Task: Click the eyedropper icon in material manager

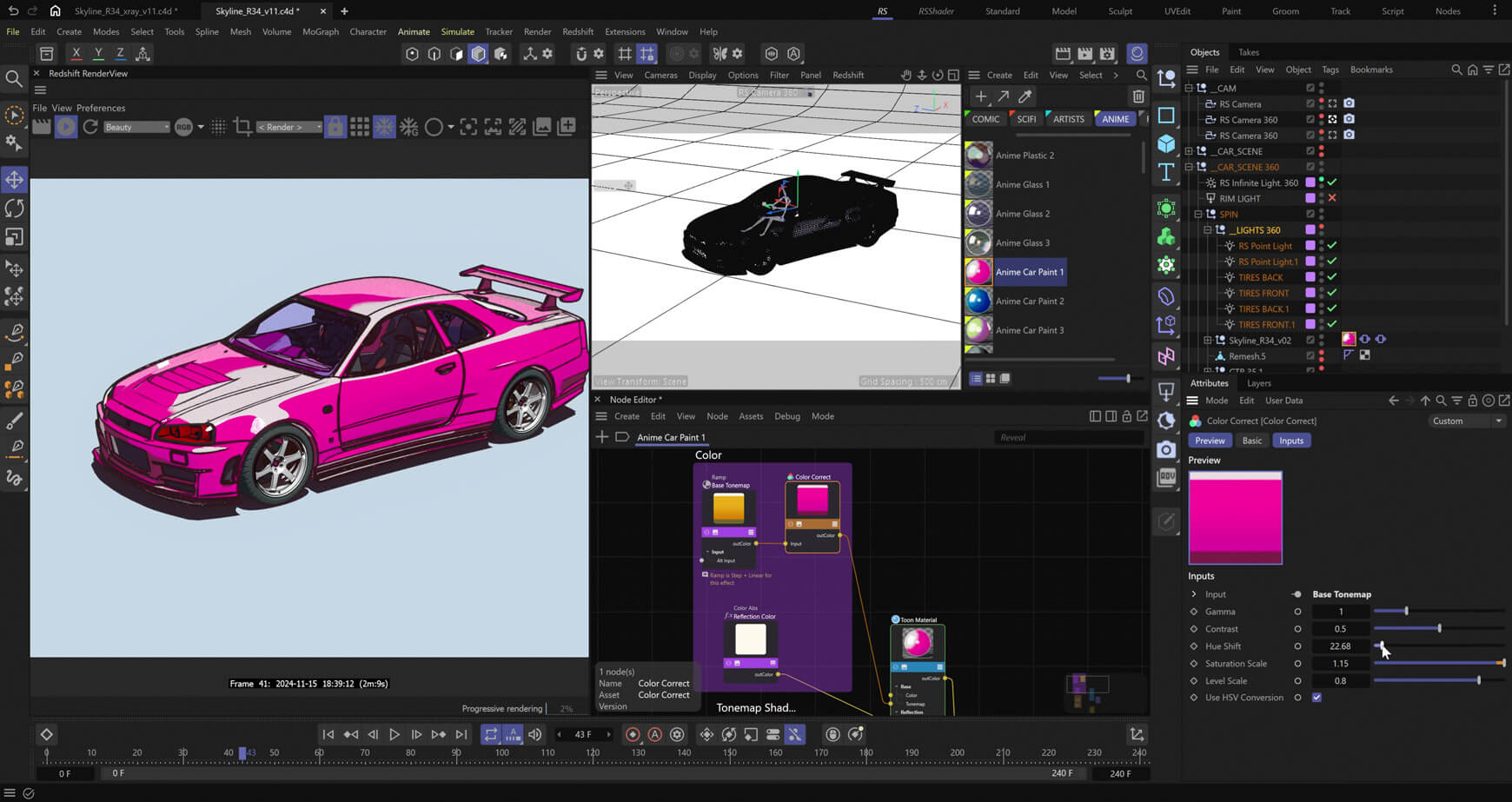Action: (x=1025, y=96)
